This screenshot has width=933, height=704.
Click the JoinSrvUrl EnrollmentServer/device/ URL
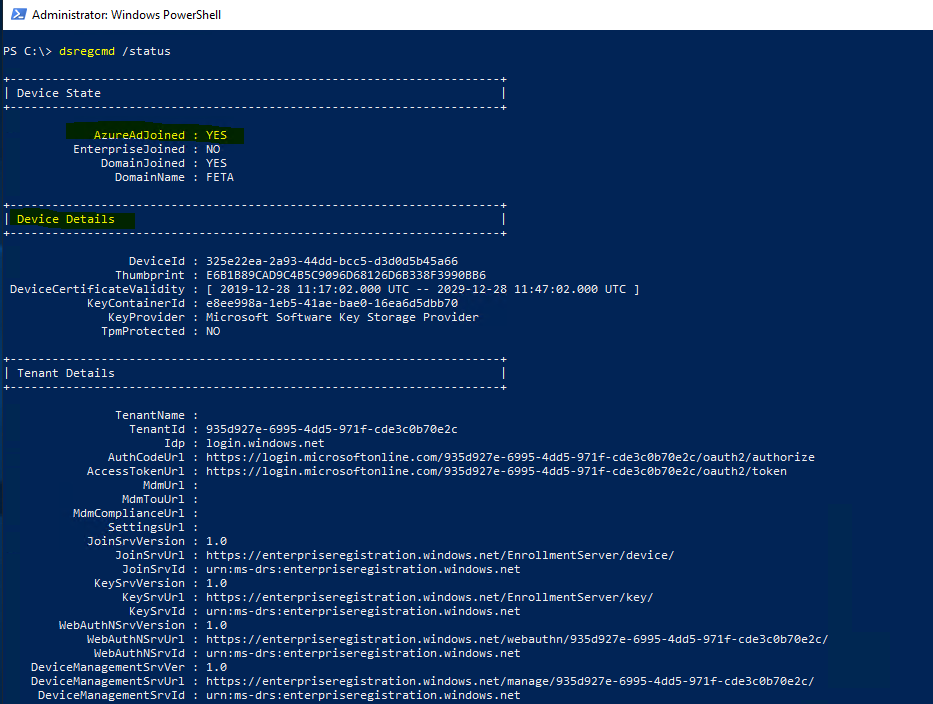440,555
